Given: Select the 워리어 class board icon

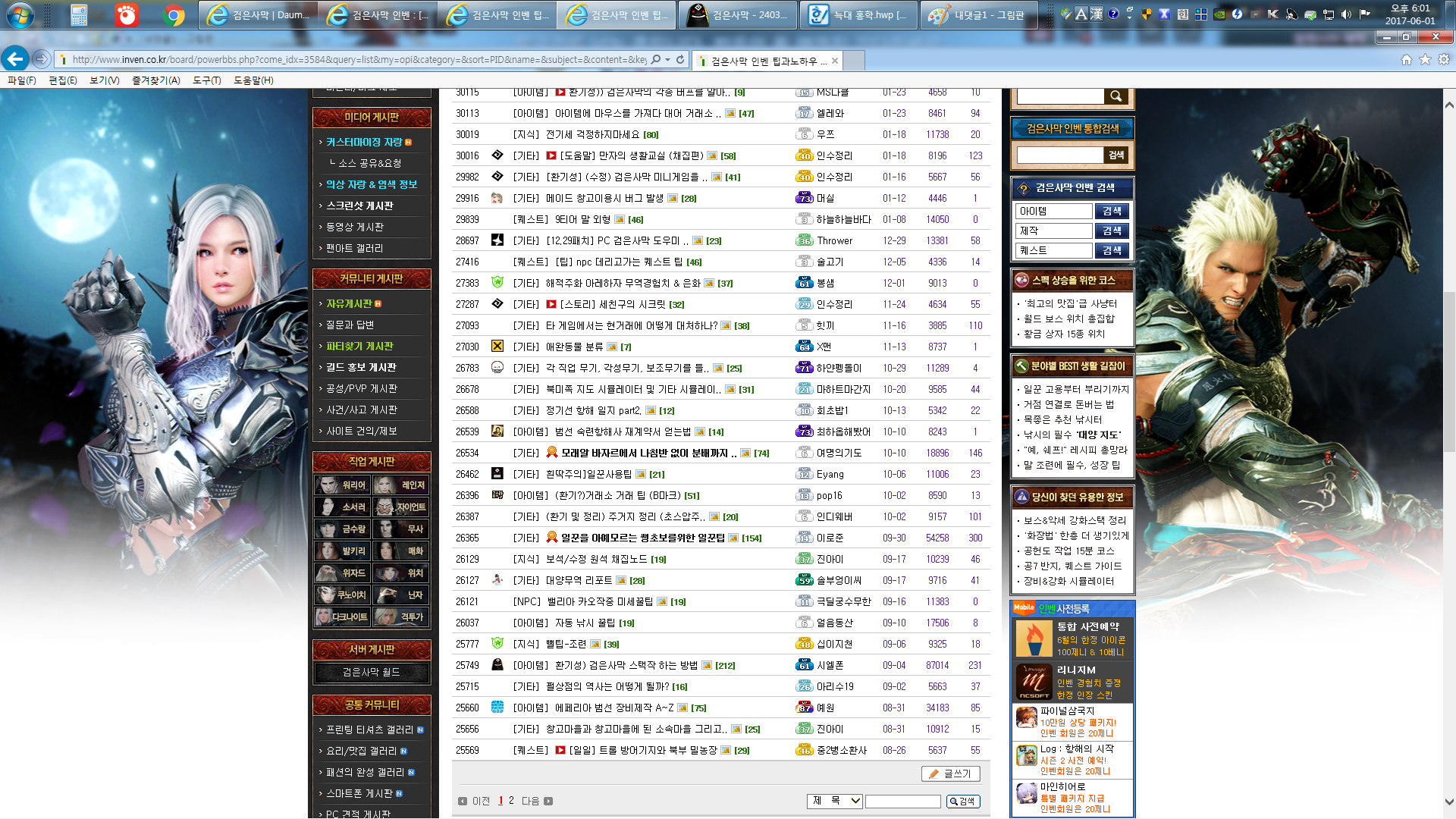Looking at the screenshot, I should [342, 485].
